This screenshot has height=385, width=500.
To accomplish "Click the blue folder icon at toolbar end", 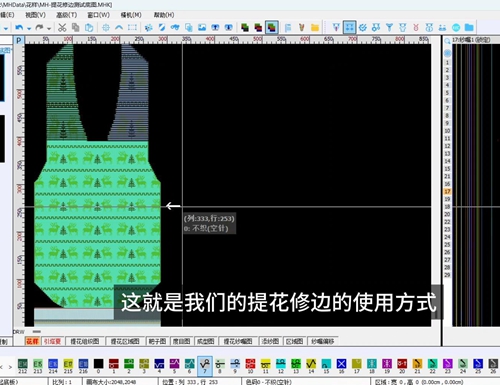I will [469, 27].
